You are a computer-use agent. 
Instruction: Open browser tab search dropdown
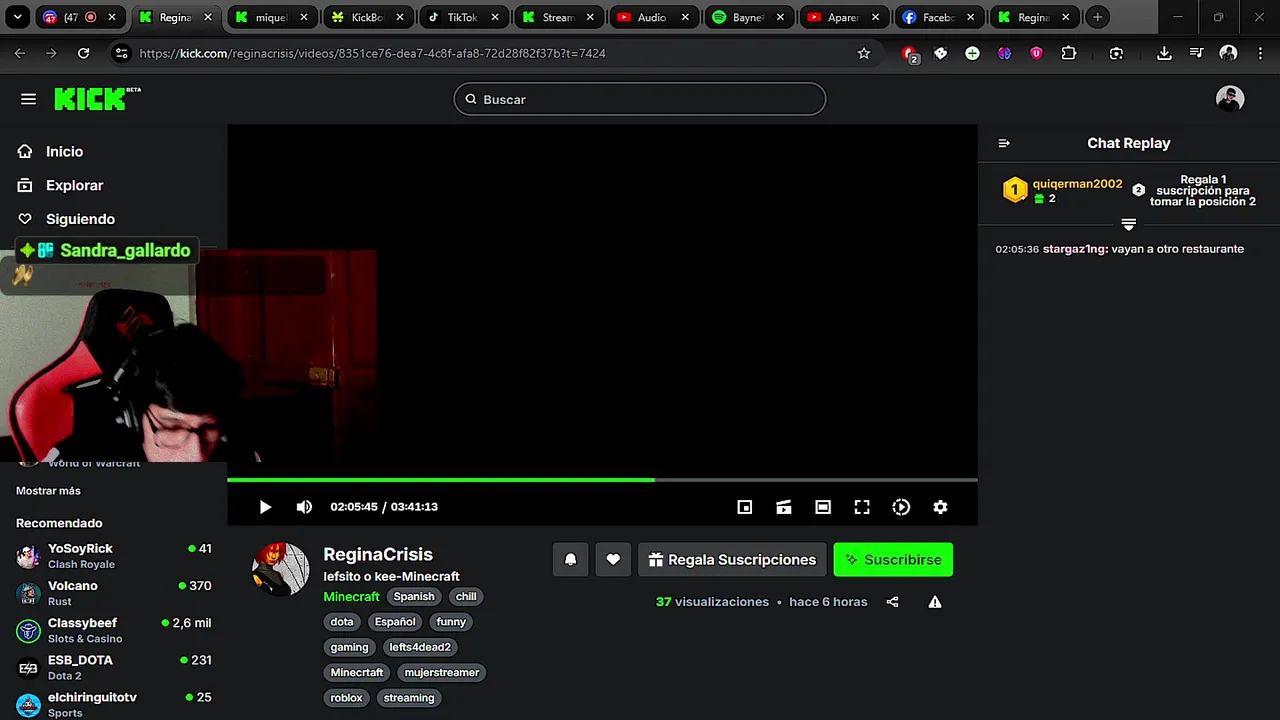[x=17, y=17]
